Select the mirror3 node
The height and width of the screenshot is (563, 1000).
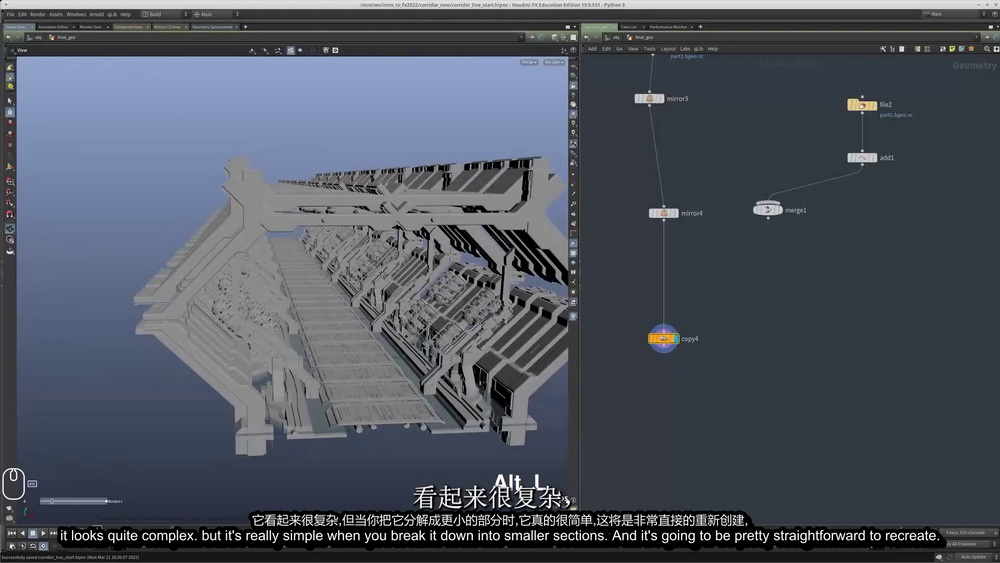point(649,99)
